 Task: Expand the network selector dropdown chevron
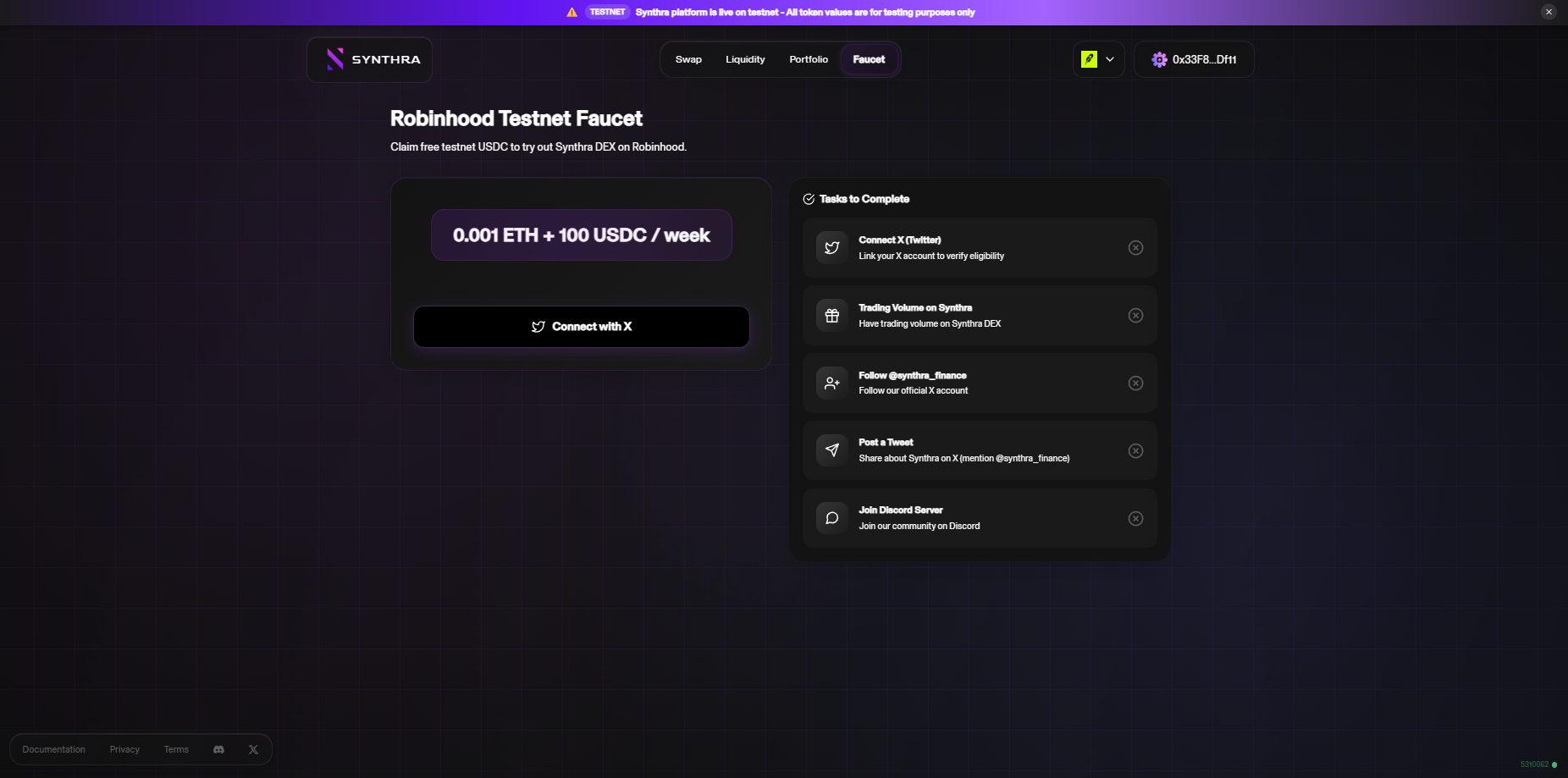(x=1110, y=59)
